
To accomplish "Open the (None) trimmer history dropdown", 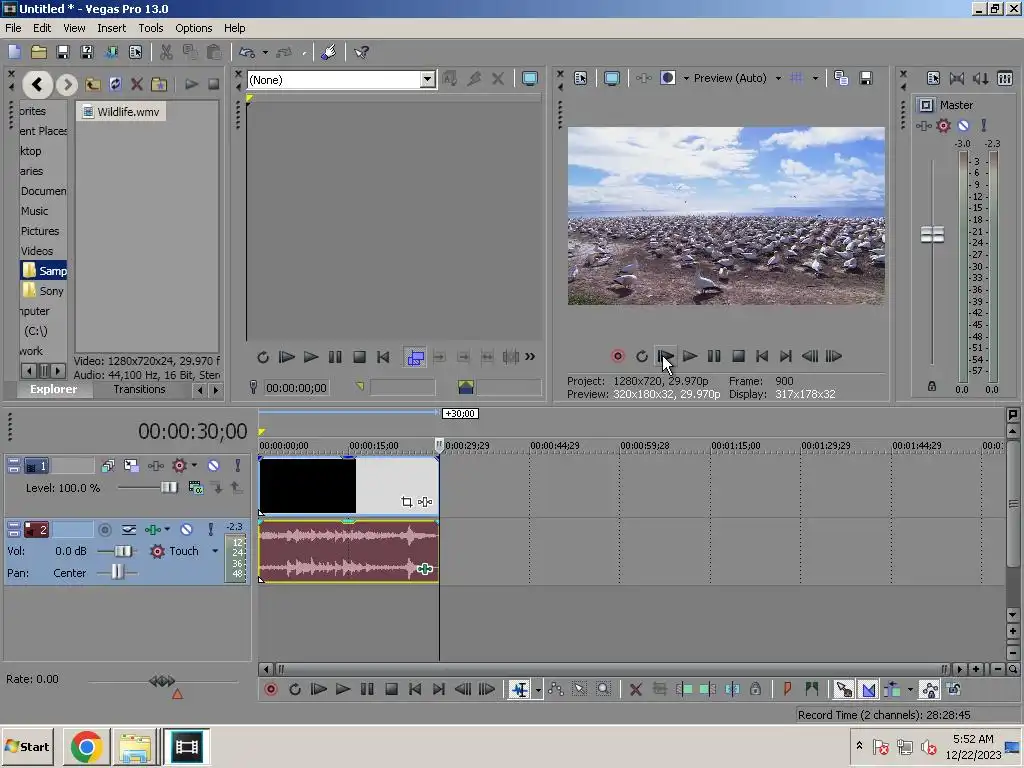I will click(427, 80).
